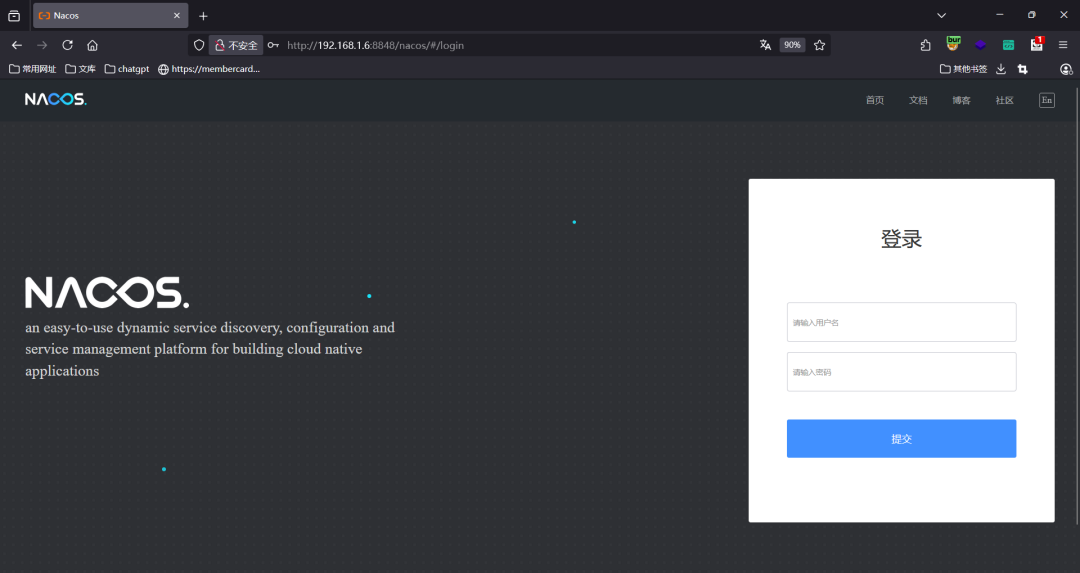The width and height of the screenshot is (1080, 573).
Task: Bookmark this page with the star icon
Action: 820,45
